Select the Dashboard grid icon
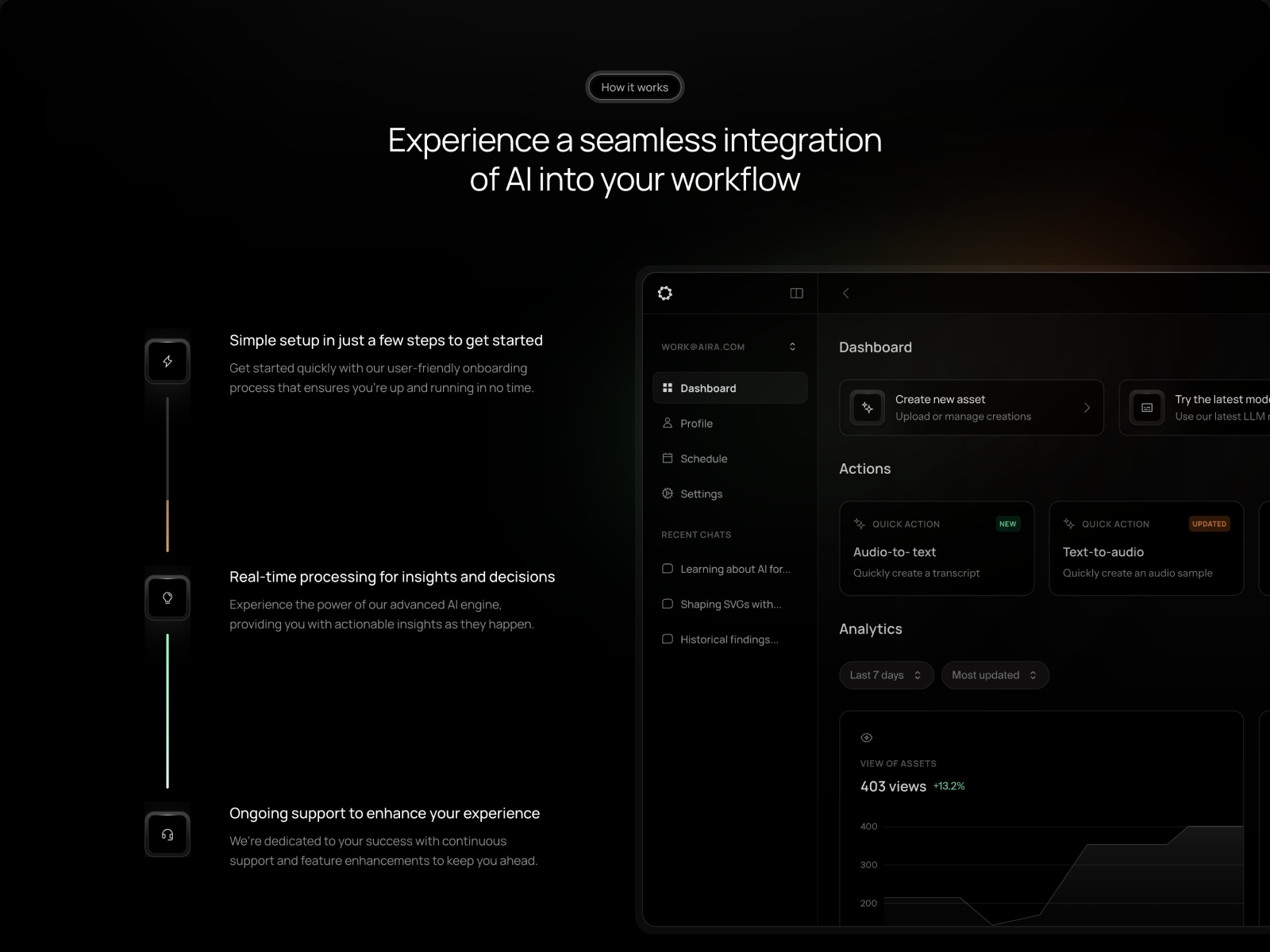This screenshot has height=952, width=1270. click(668, 387)
